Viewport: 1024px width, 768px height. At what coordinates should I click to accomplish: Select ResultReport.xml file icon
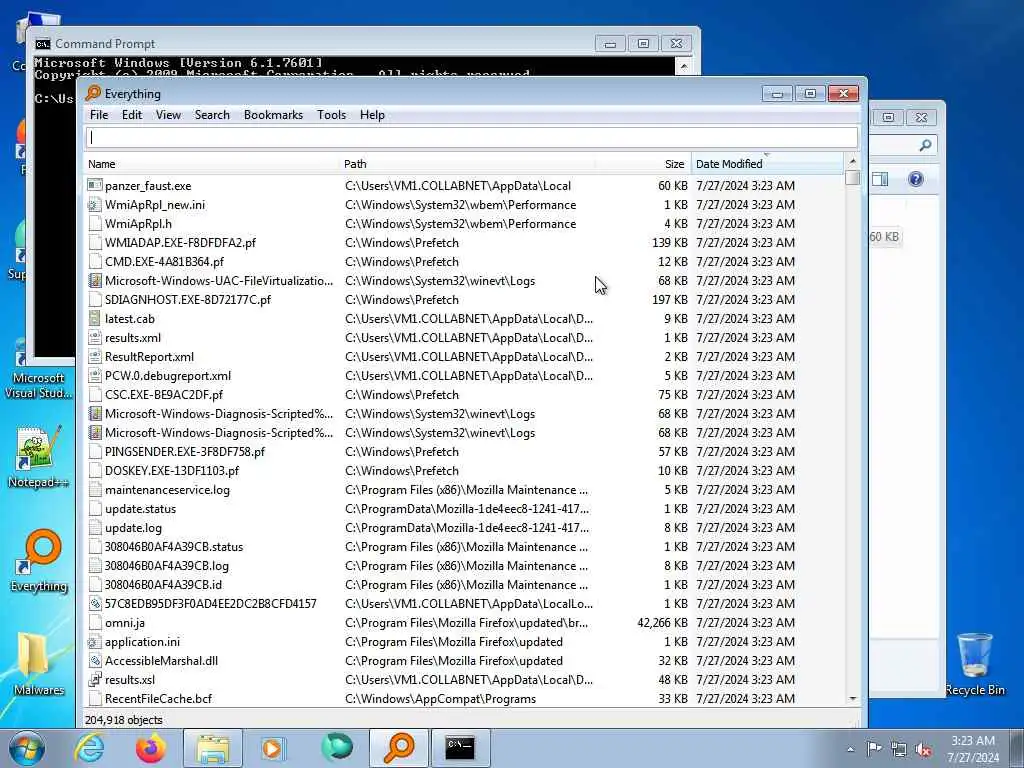point(95,357)
